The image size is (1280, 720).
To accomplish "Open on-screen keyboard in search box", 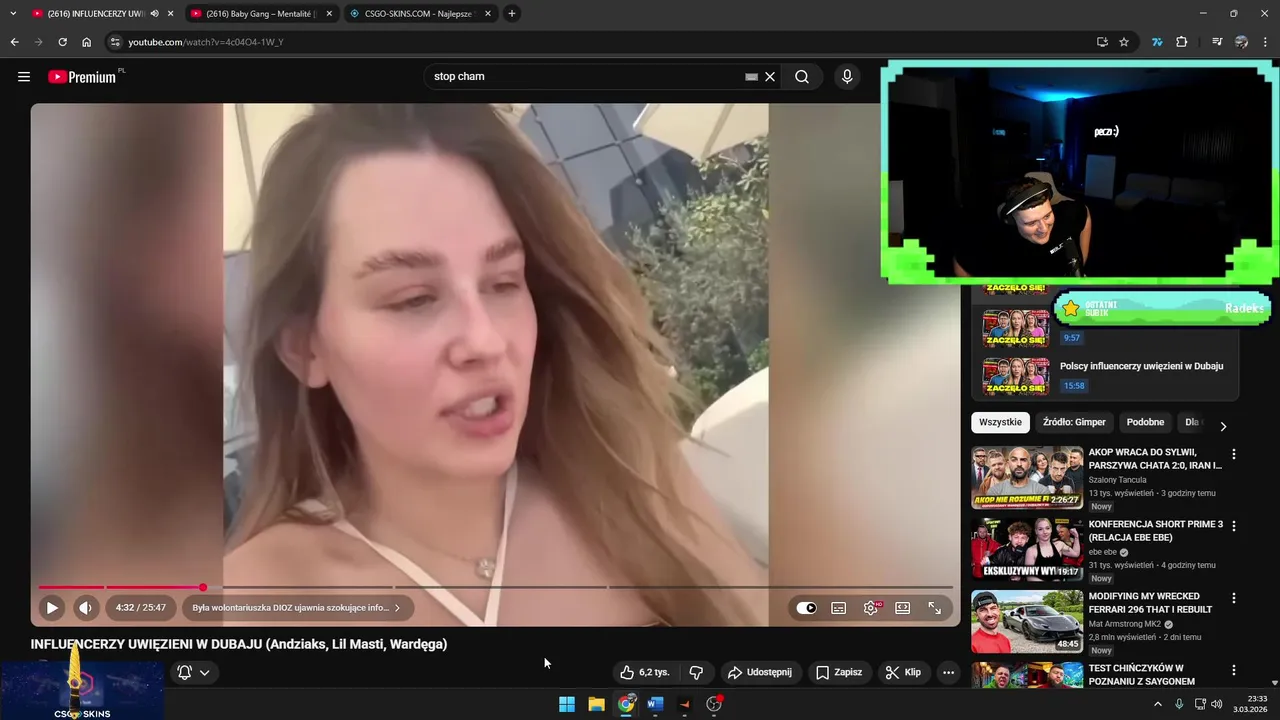I will click(751, 77).
